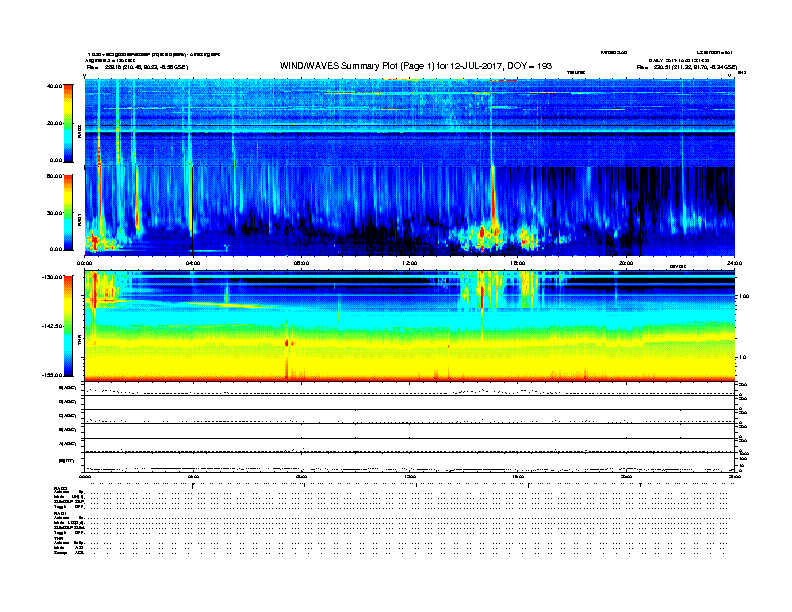Click the 04:00 time tick under RAD1 spectrogram

[x=193, y=263]
